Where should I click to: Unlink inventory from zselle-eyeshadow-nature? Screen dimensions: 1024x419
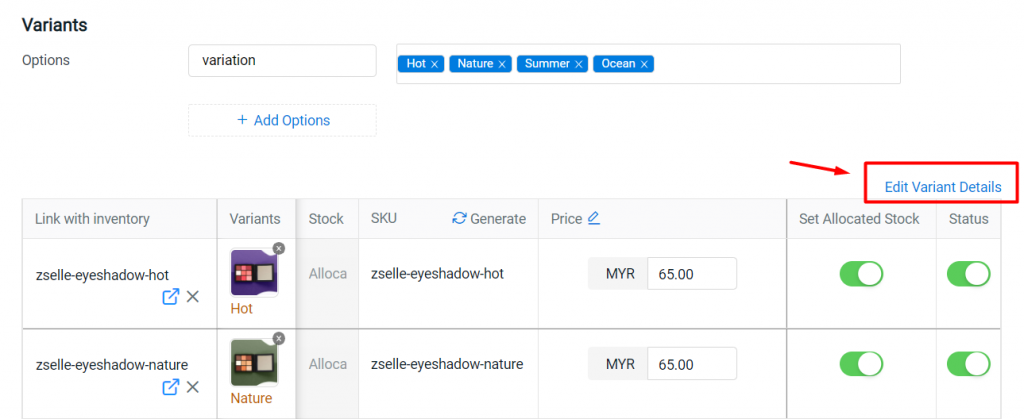tap(193, 387)
